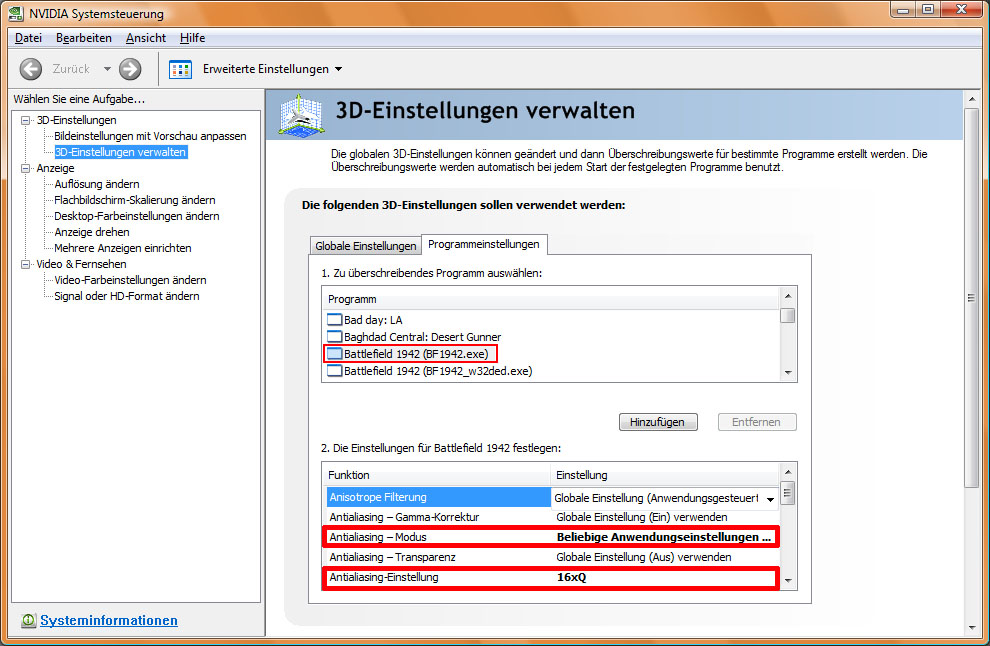Image resolution: width=990 pixels, height=646 pixels.
Task: Select the Antialiasing – Modus row
Action: pyautogui.click(x=552, y=537)
